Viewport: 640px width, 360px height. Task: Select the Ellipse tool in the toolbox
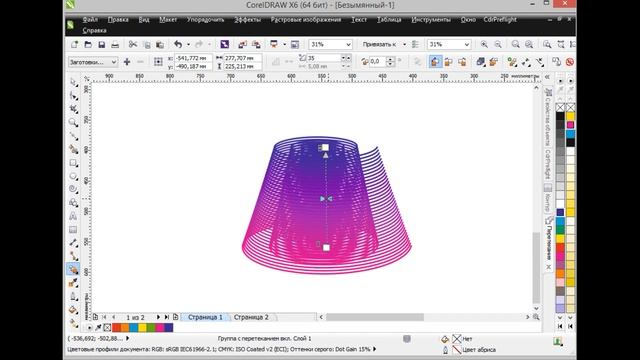[x=73, y=176]
